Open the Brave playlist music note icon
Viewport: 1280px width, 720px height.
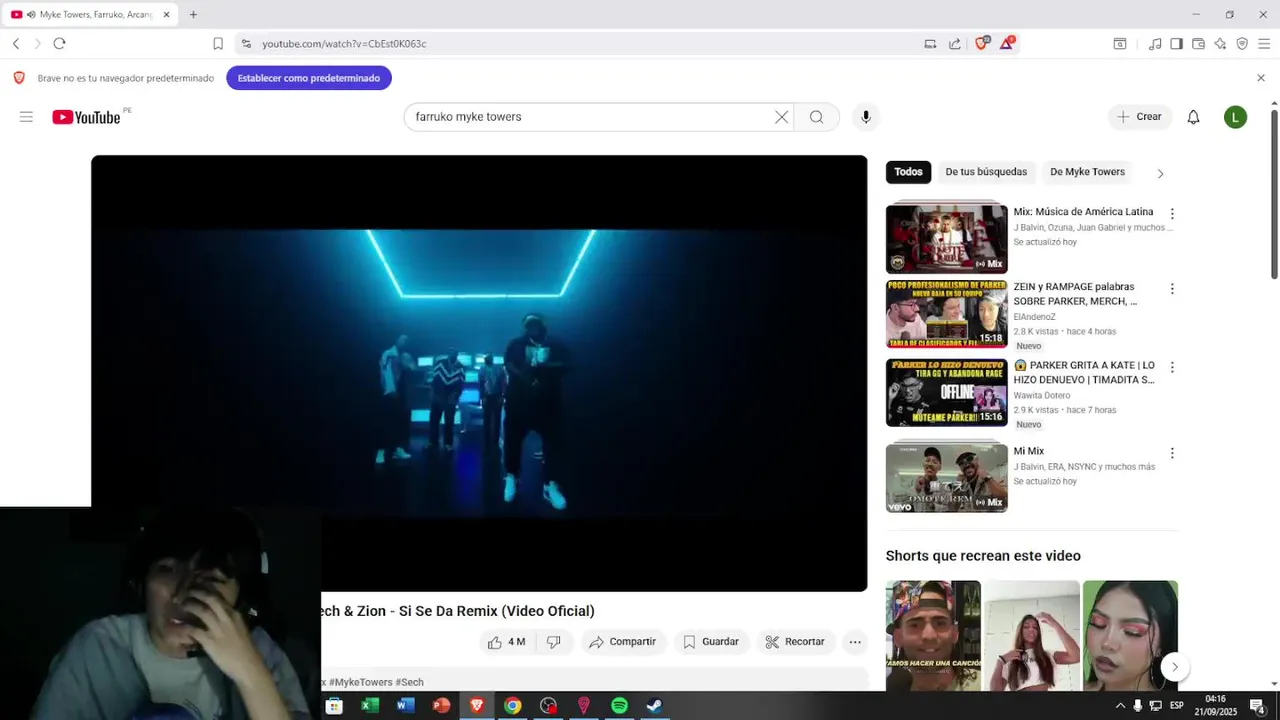(x=1155, y=43)
